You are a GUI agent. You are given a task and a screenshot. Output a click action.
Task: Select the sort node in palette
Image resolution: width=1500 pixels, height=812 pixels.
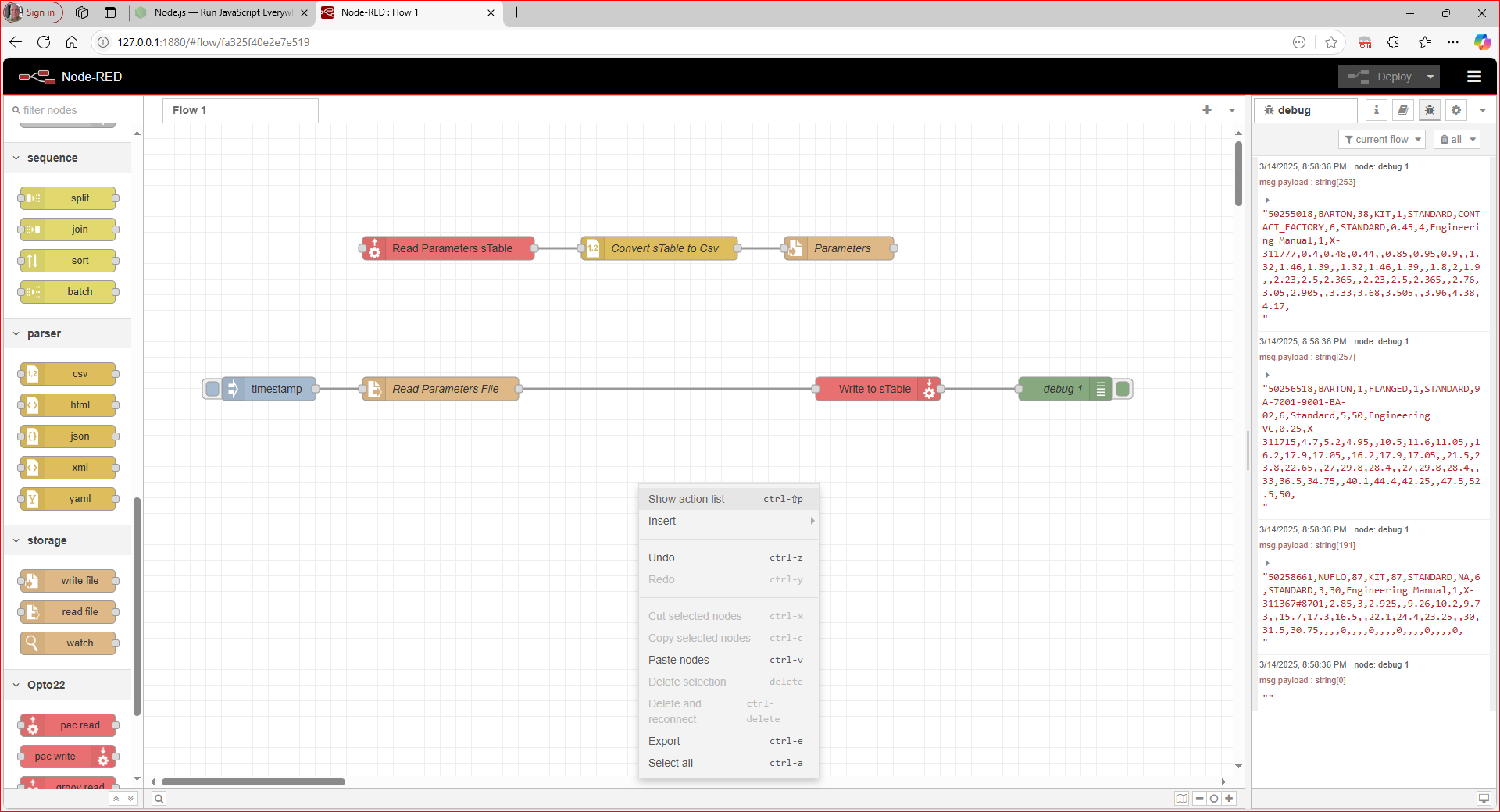pyautogui.click(x=69, y=261)
